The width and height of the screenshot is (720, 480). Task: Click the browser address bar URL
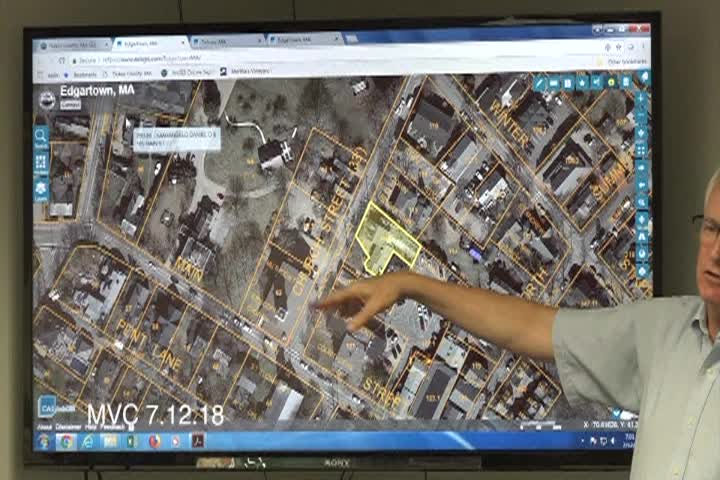152,59
